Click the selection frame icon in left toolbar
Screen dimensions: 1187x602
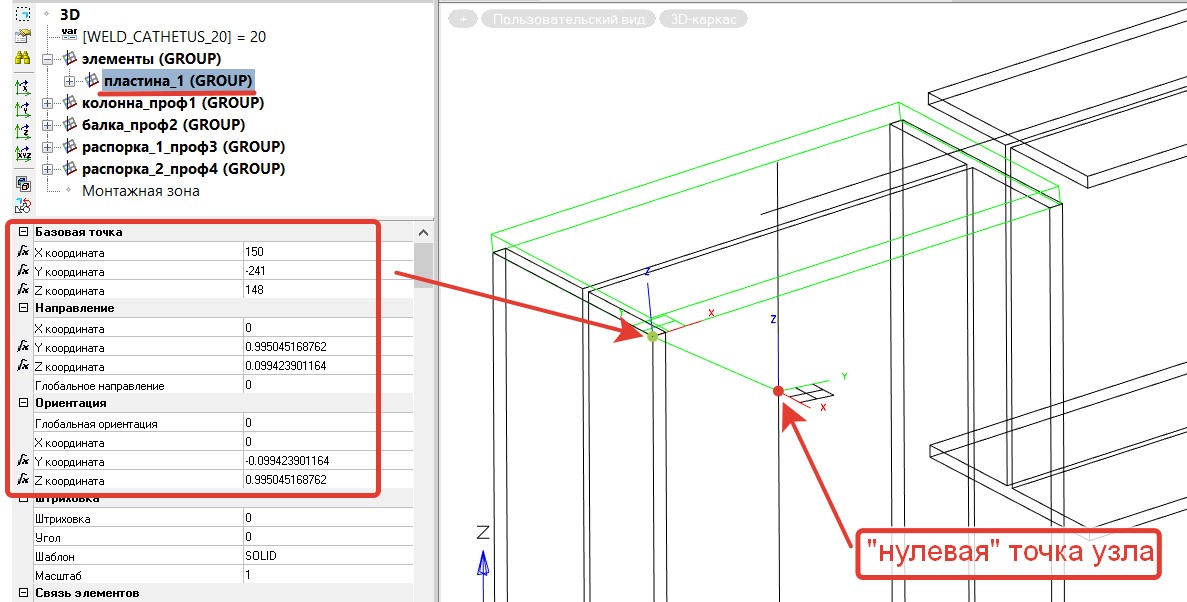tap(23, 14)
